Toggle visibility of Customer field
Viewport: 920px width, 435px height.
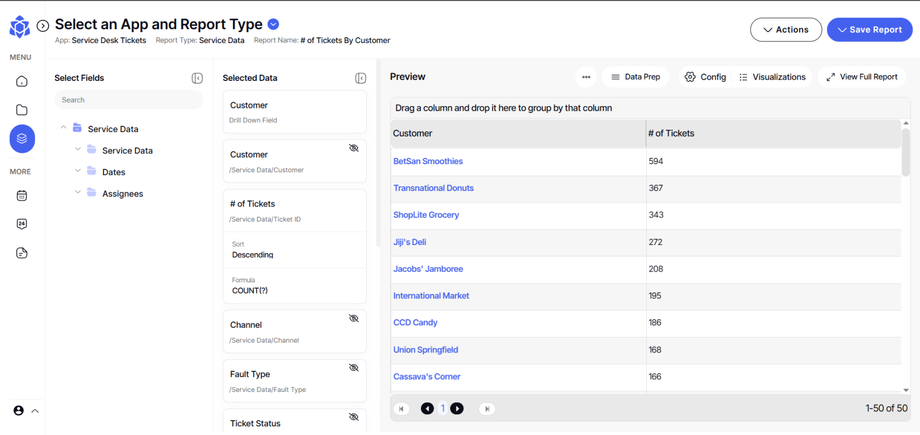click(354, 148)
